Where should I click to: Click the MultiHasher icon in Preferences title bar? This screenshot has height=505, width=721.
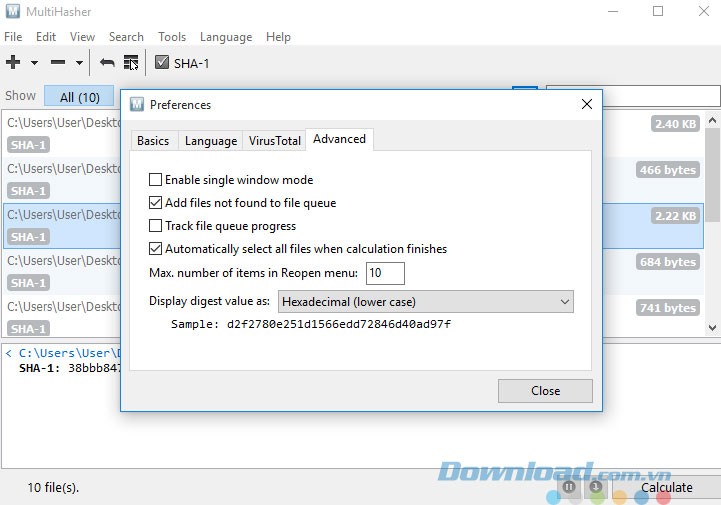point(137,105)
